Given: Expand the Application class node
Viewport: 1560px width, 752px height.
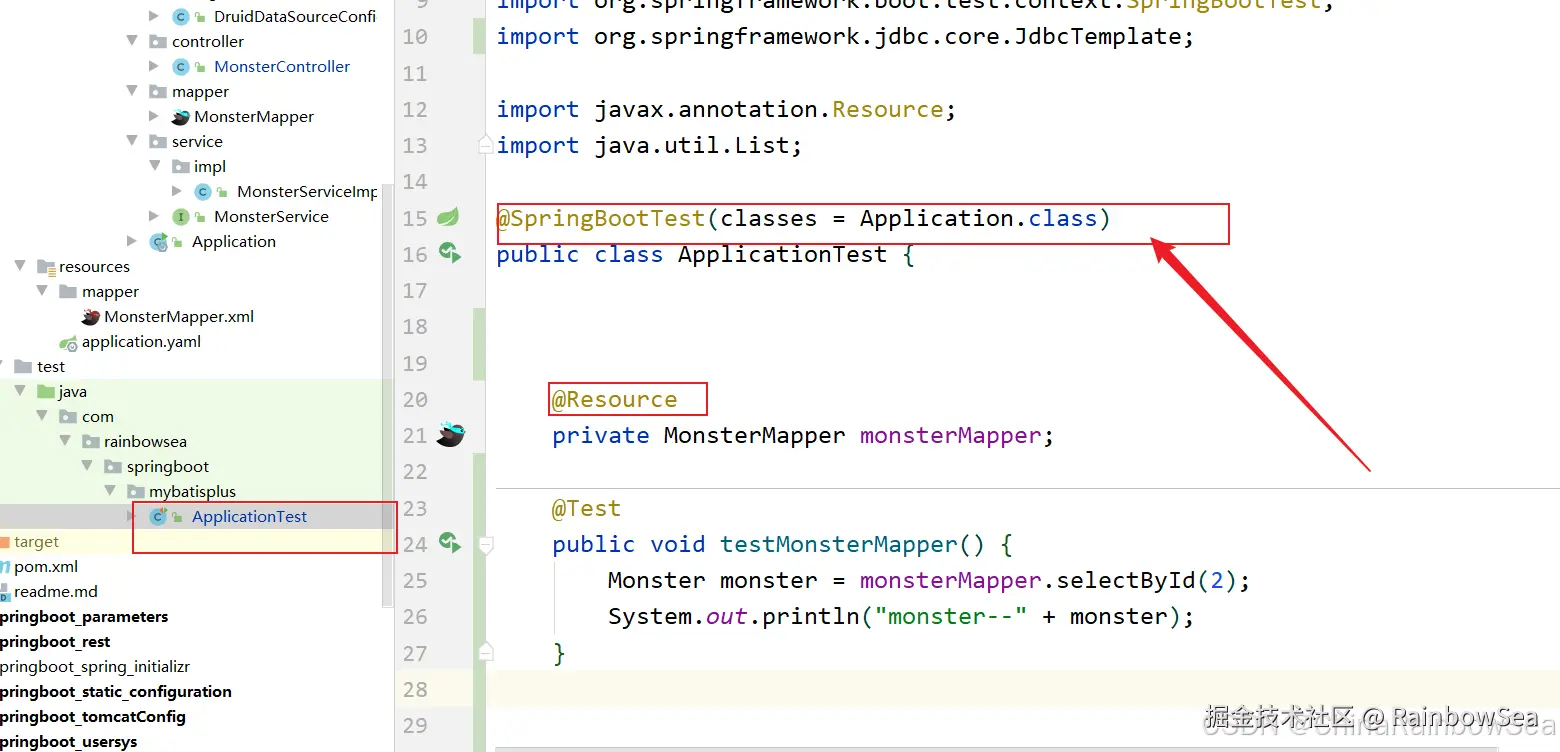Looking at the screenshot, I should point(132,241).
